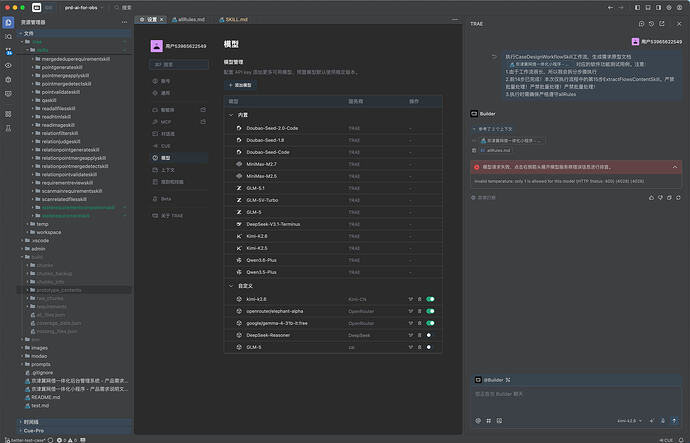Edit the kimi-k2.6 custom model
Image resolution: width=690 pixels, height=443 pixels.
pyautogui.click(x=411, y=299)
